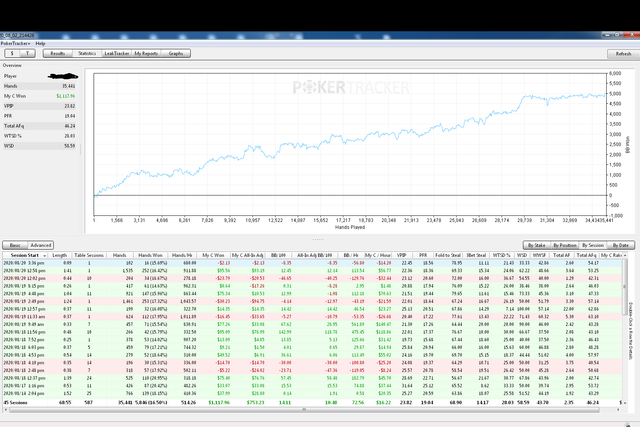The width and height of the screenshot is (640, 427).
Task: Switch to cash games with the $ button
Action: (12, 53)
